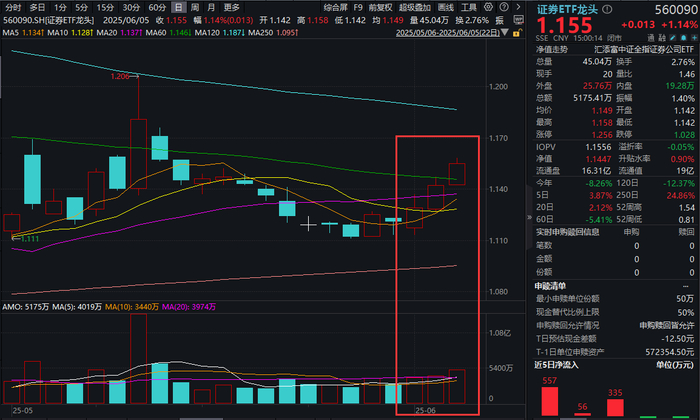Click the 最小申赎单位份额 50万 value
700x420 pixels.
[x=685, y=299]
